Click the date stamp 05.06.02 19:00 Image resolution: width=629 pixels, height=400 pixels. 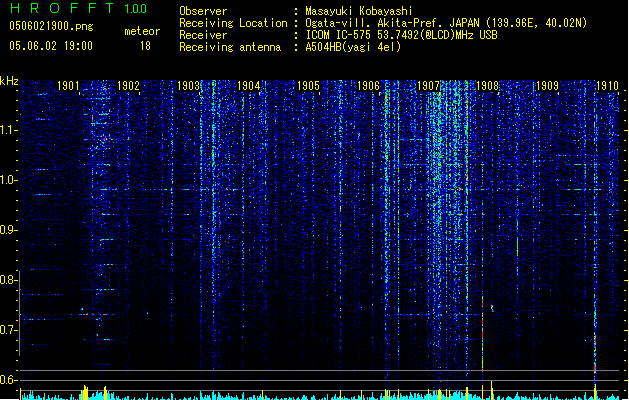click(51, 46)
